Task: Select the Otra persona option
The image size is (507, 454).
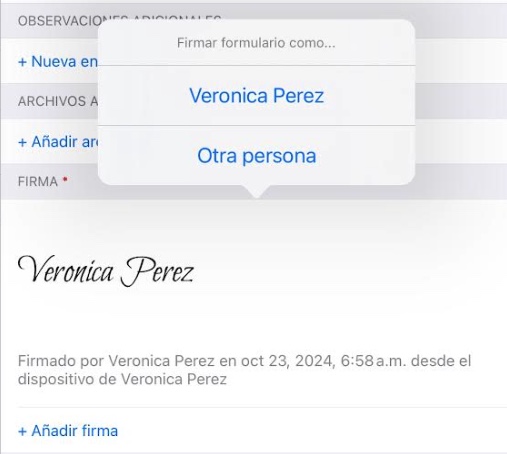Action: point(256,156)
